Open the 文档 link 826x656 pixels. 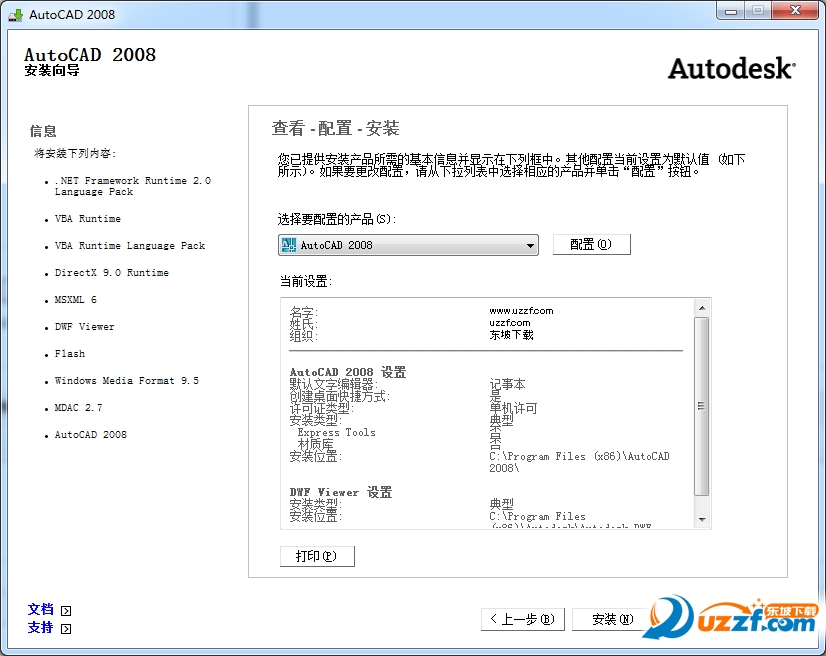pyautogui.click(x=41, y=610)
